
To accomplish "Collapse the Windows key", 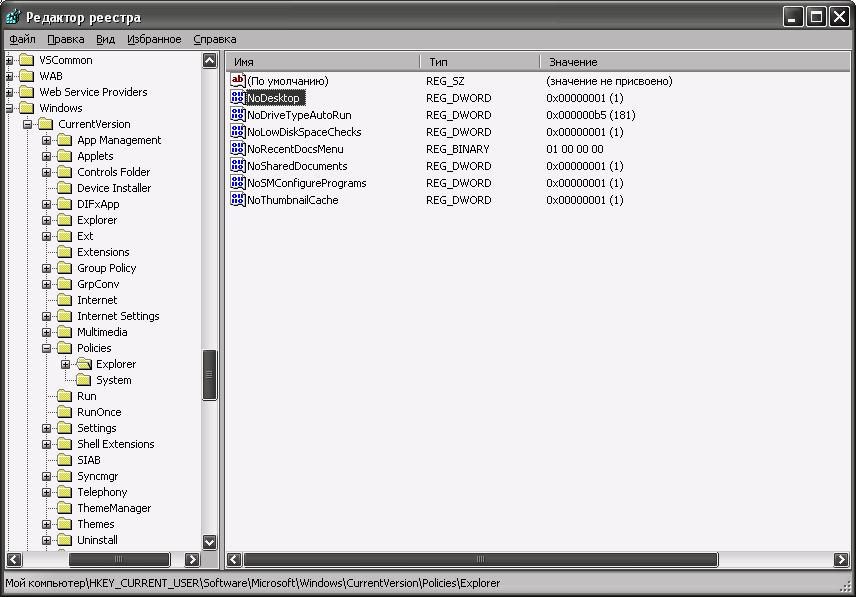I will click(x=9, y=108).
